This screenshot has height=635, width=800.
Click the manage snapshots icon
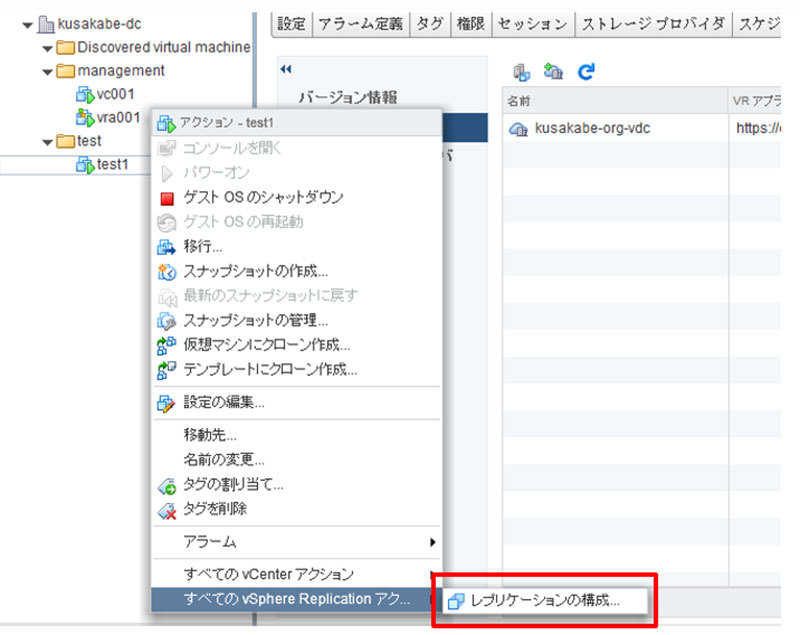[x=166, y=321]
